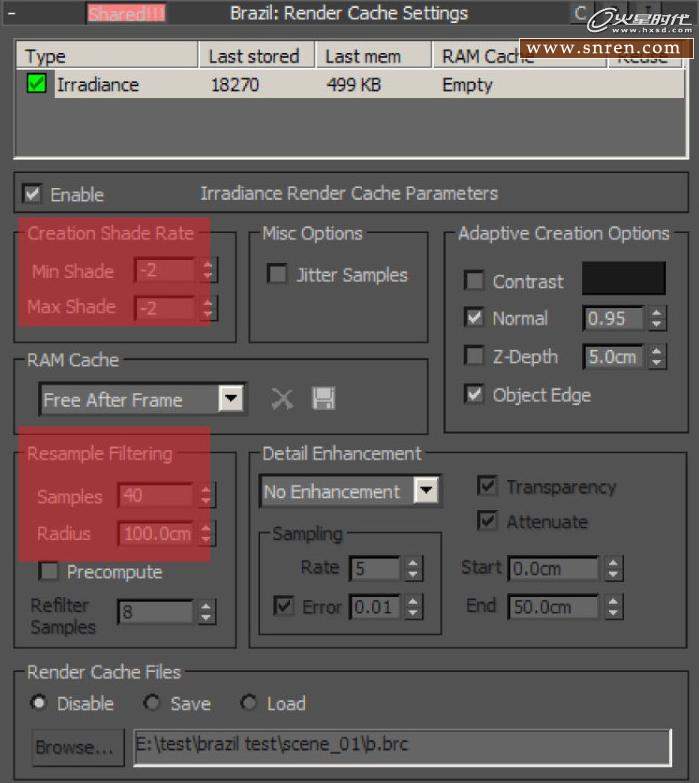Screen dimensions: 699x783
Task: Click the Refilter Samples spinner arrows
Action: tap(206, 612)
